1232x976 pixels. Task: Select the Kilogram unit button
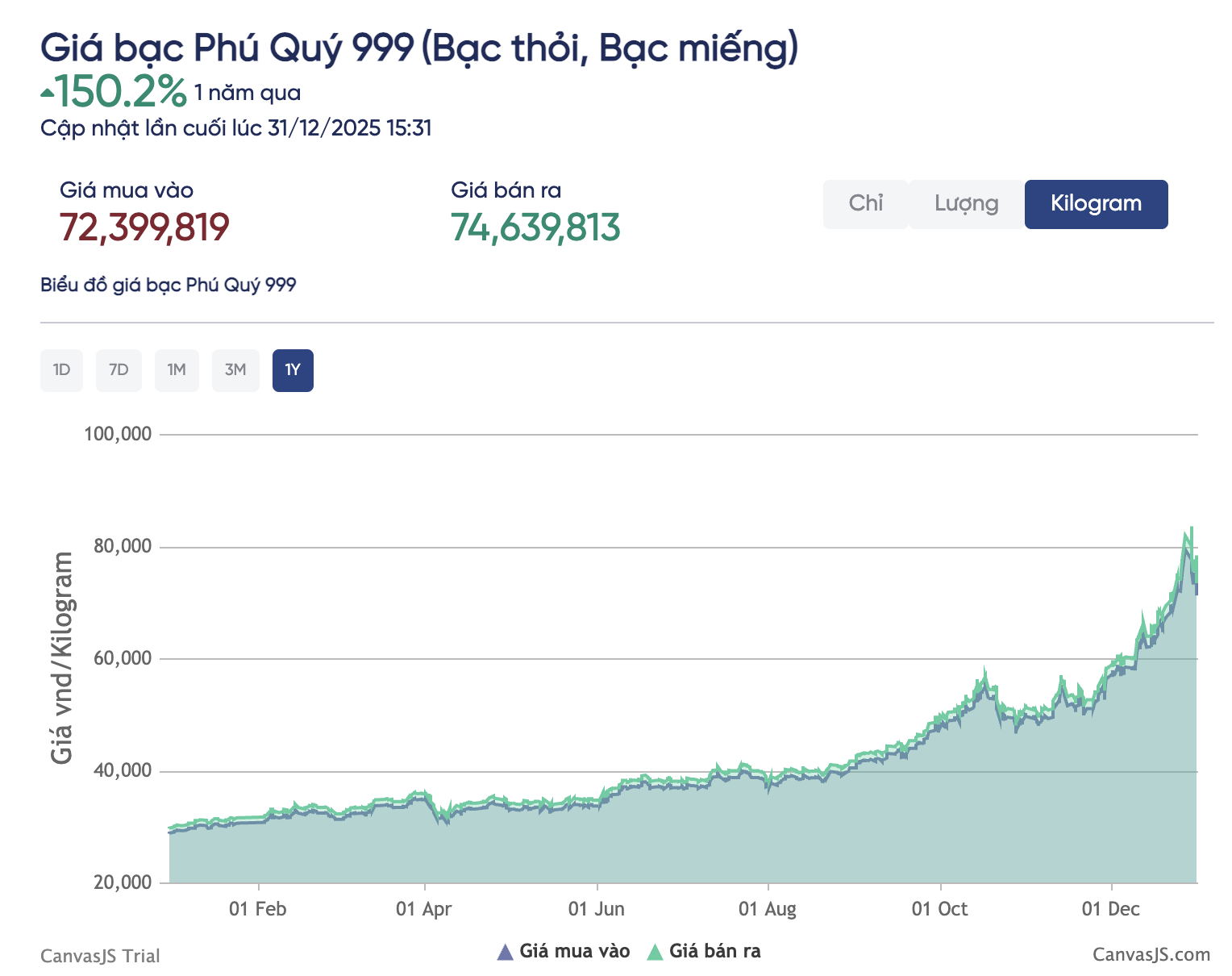tap(1096, 204)
